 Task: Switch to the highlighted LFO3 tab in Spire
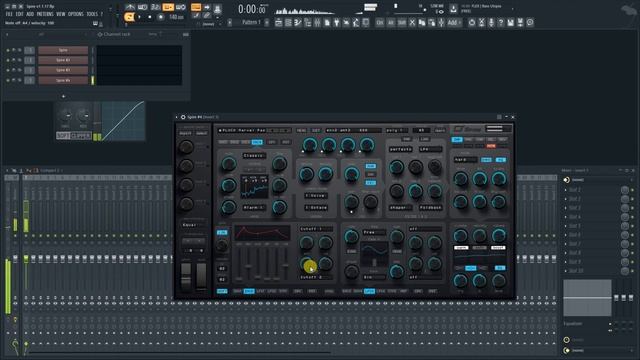point(369,291)
